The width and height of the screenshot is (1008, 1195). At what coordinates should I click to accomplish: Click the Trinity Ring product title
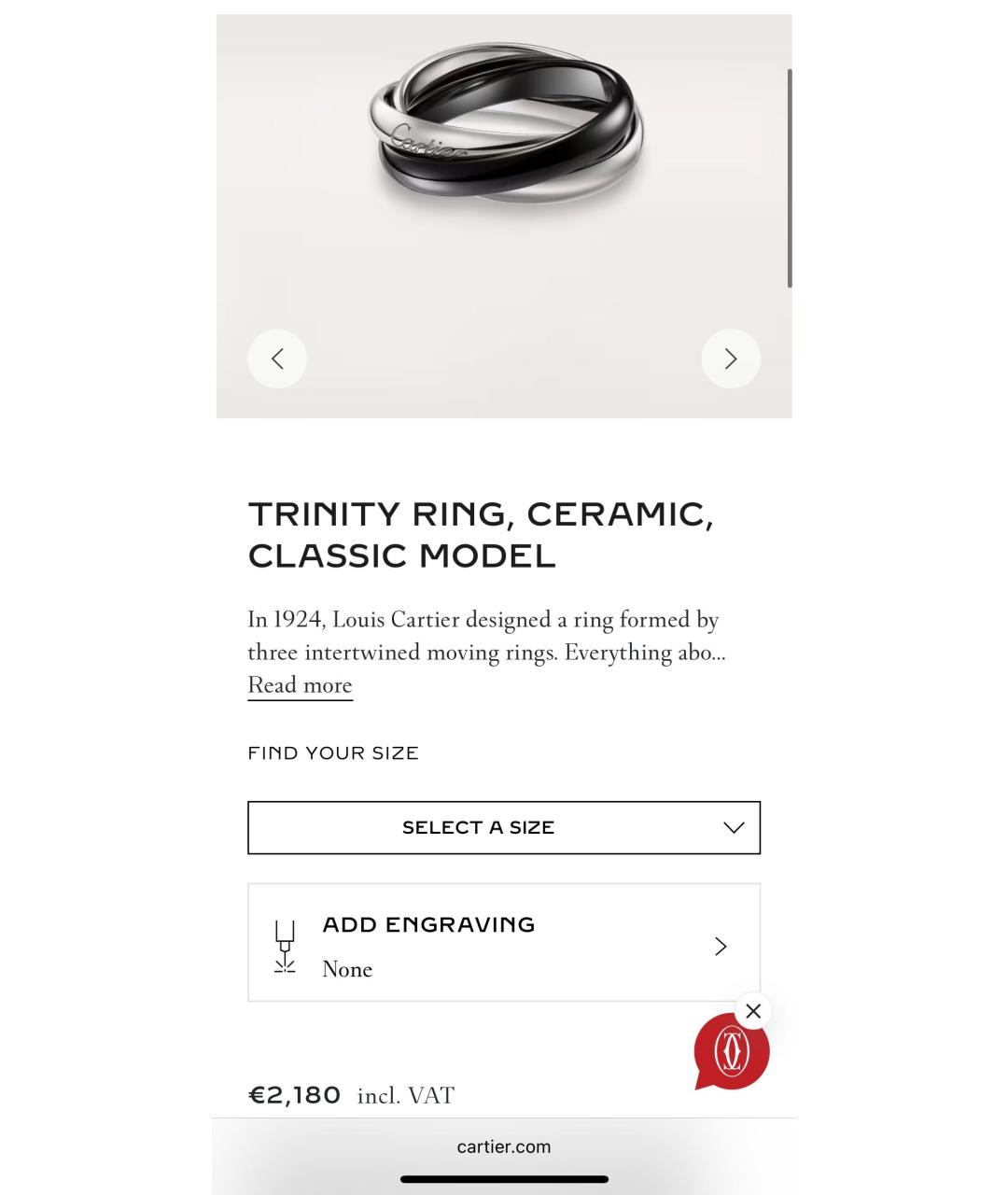pos(481,535)
